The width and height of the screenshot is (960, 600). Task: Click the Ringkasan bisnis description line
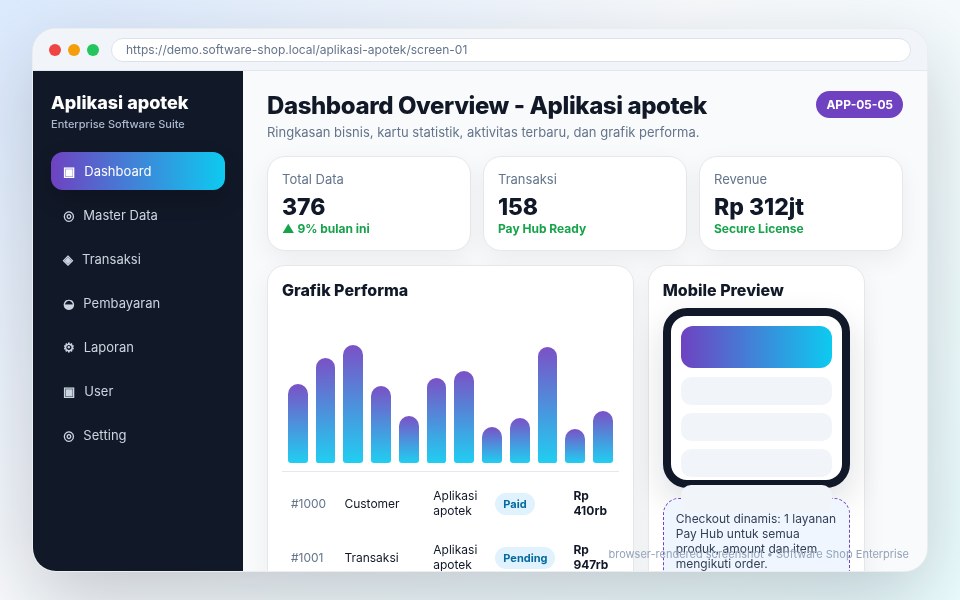coord(482,132)
